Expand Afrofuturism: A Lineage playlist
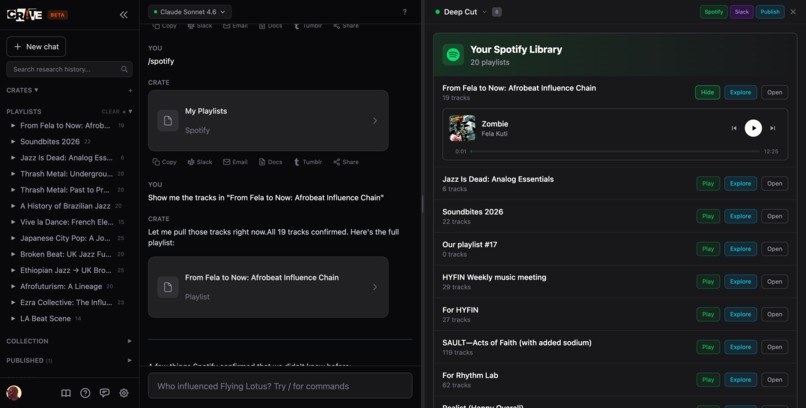Screen dimensions: 806x408 coord(13,286)
